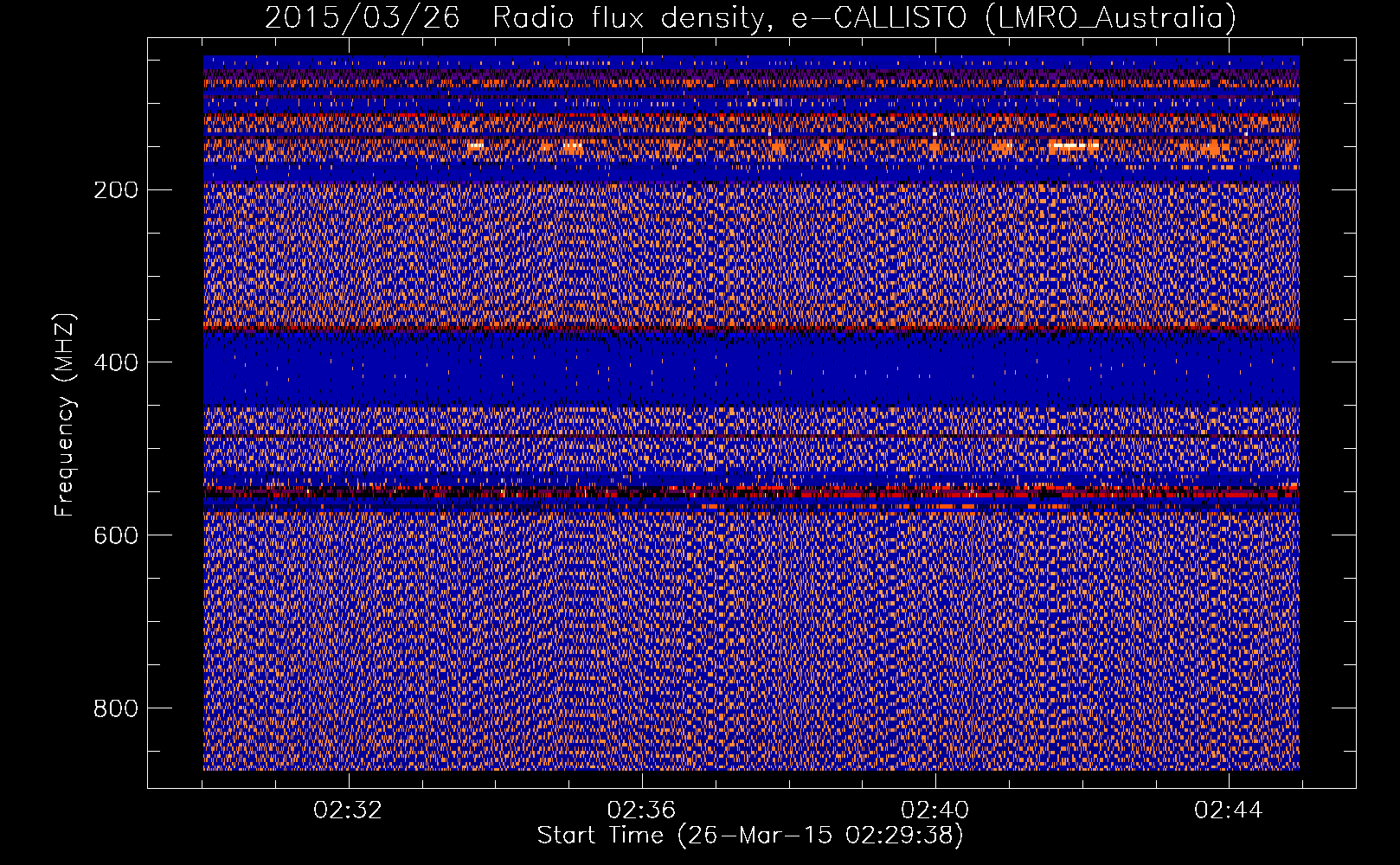The width and height of the screenshot is (1400, 865).
Task: Click the '400' frequency tick label
Action: click(x=115, y=362)
